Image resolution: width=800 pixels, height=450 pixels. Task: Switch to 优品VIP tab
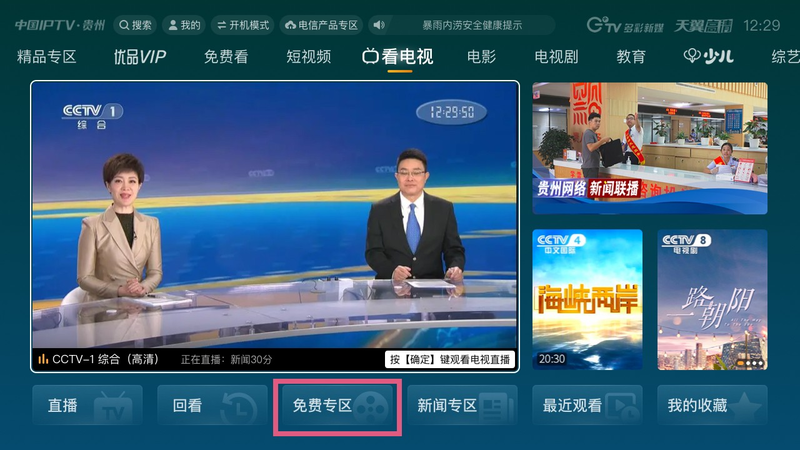[x=140, y=57]
